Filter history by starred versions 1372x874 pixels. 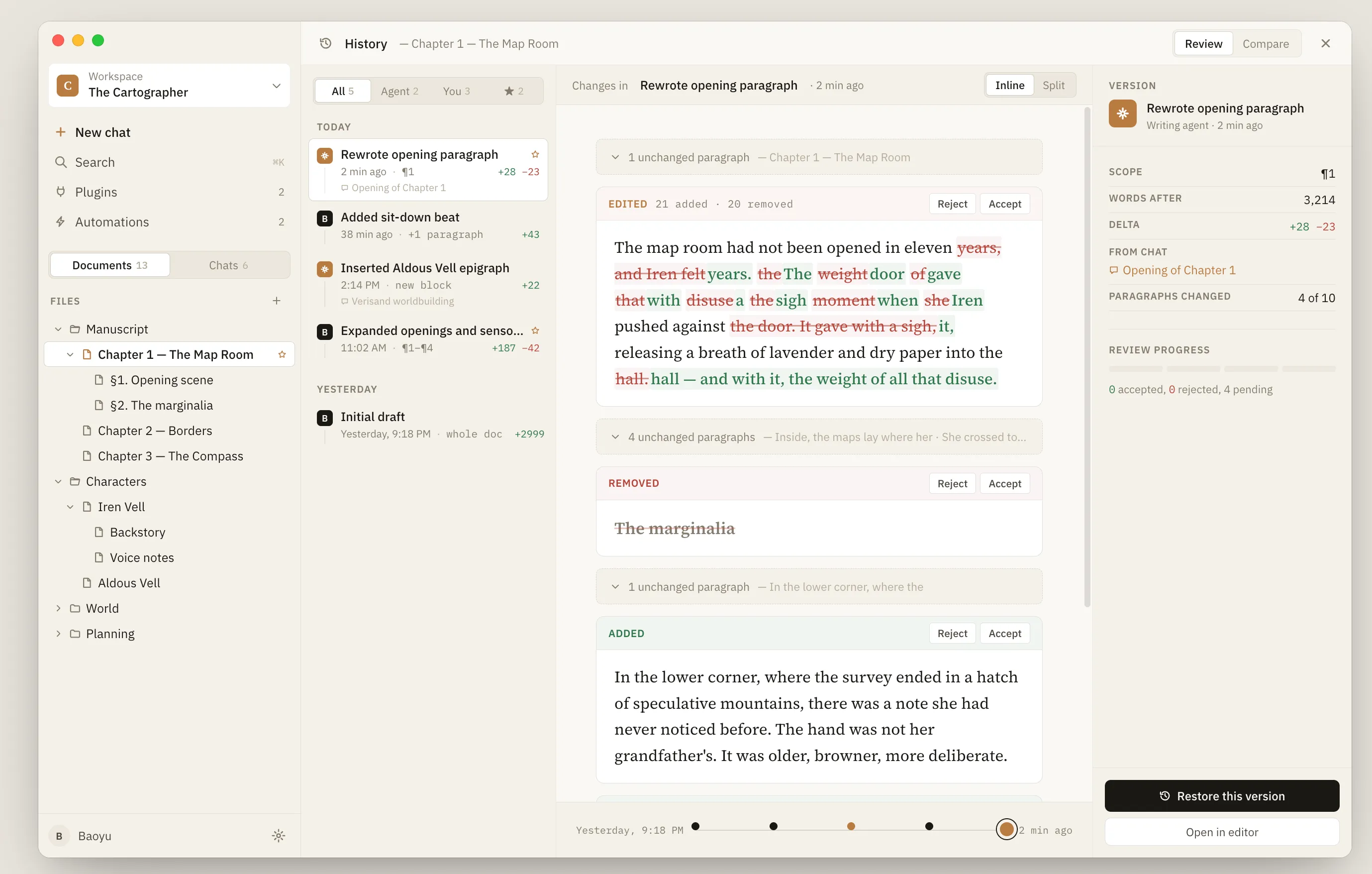(513, 91)
